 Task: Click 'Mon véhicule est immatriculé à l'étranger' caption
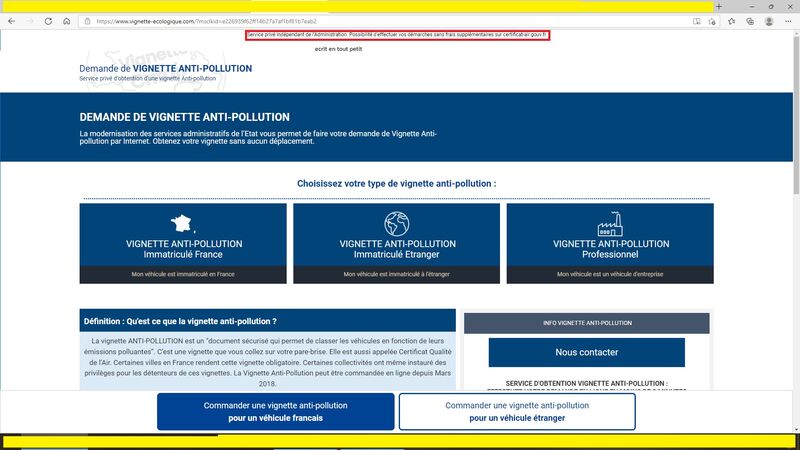(x=396, y=274)
